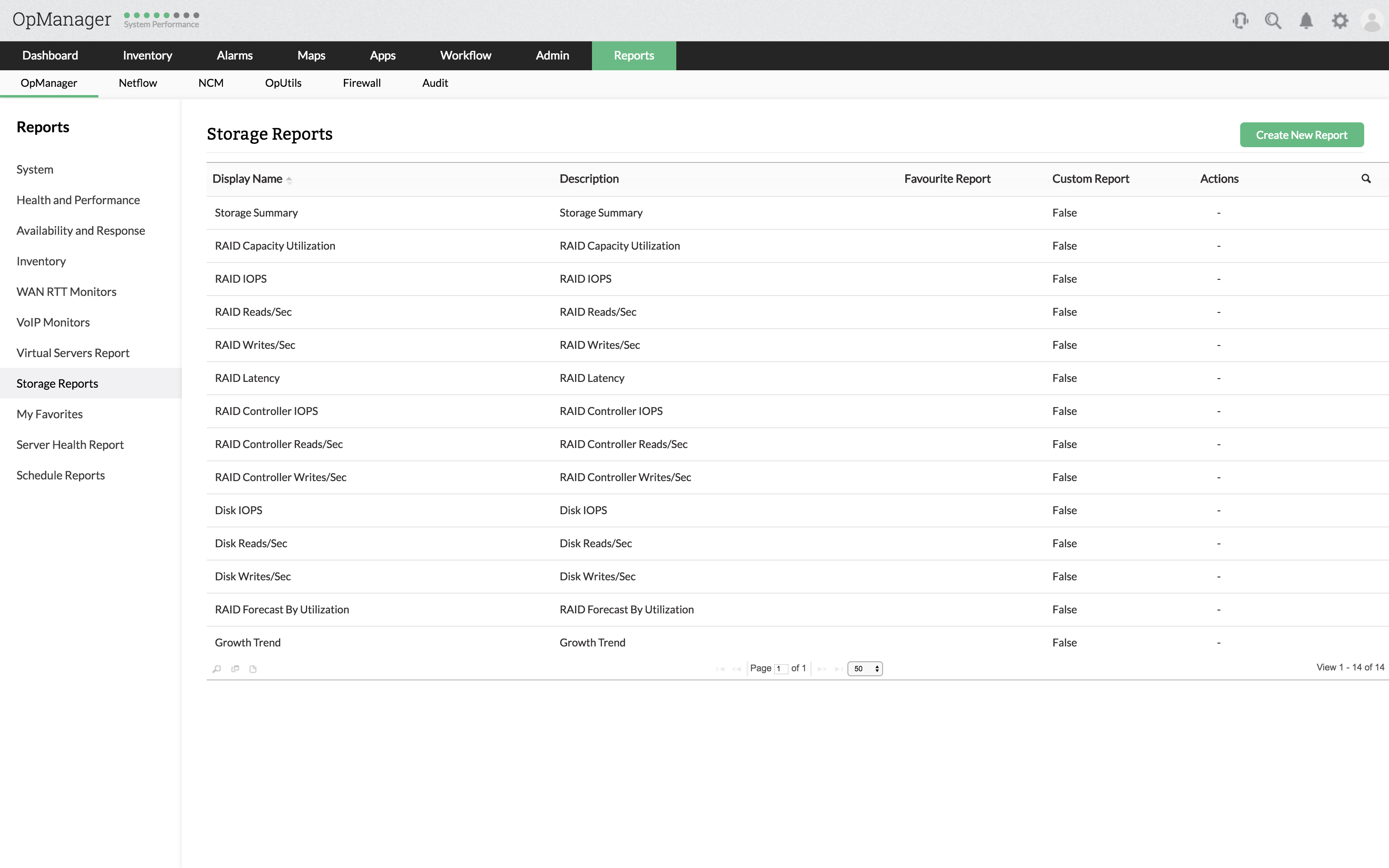
Task: Open the alarm notifications bell
Action: (x=1306, y=21)
